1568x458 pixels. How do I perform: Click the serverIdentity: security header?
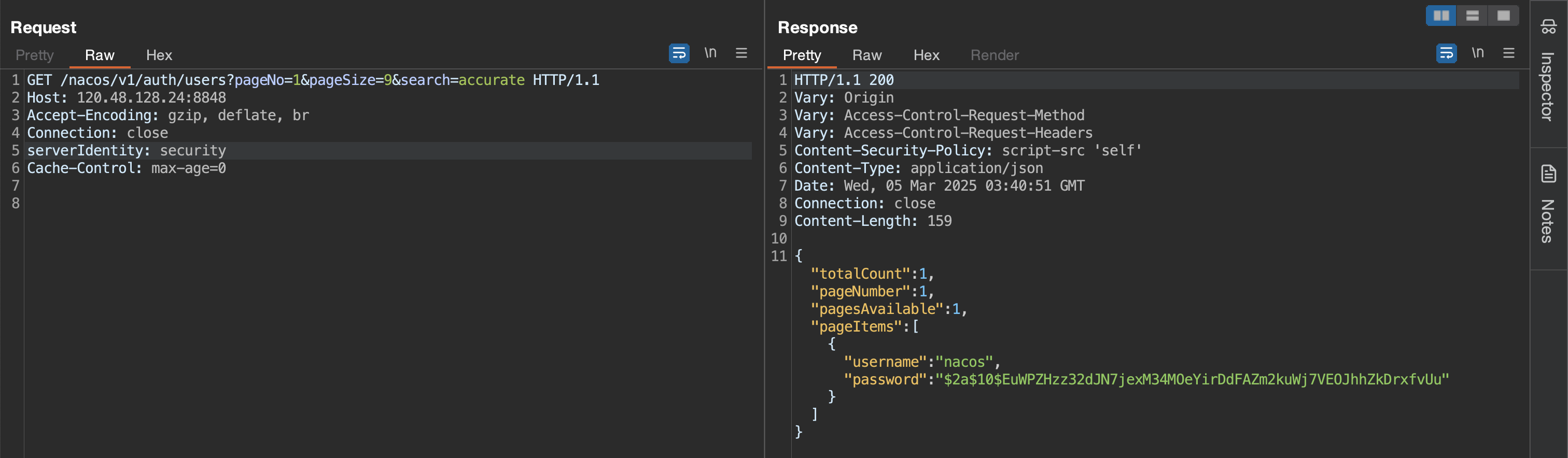(127, 151)
